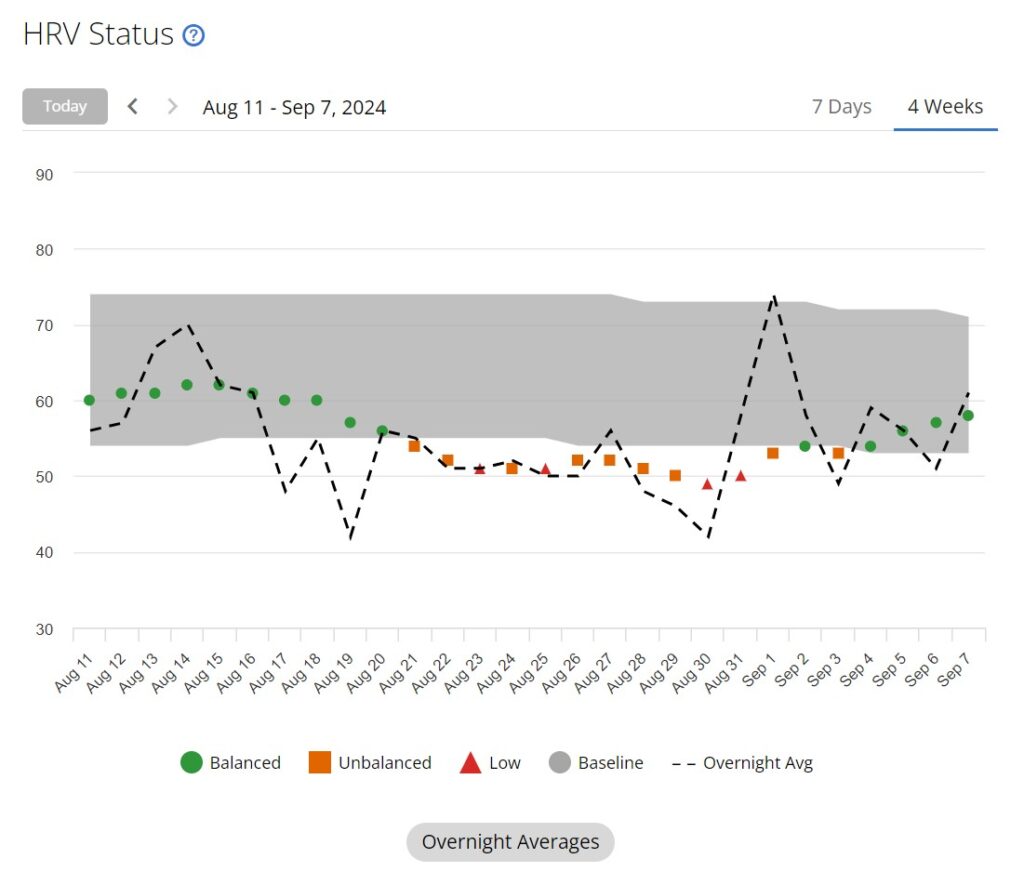Screen dimensions: 1024x885
Task: Hide the Low series via the legend
Action: click(x=489, y=763)
